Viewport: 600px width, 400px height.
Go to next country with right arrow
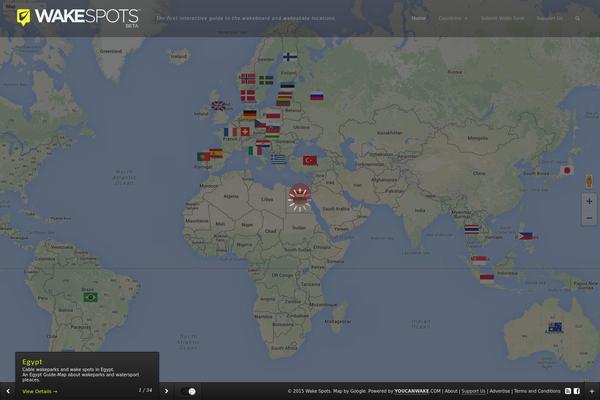(x=166, y=391)
